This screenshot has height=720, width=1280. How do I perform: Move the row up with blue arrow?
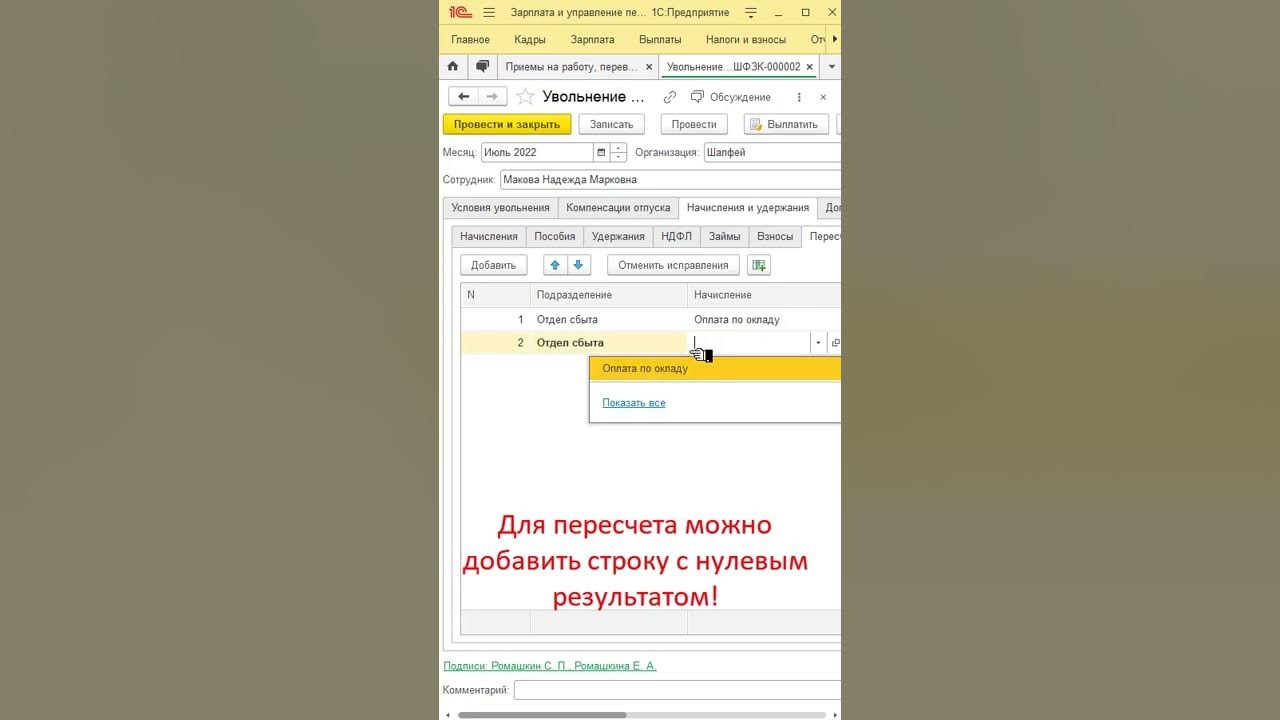(x=555, y=265)
